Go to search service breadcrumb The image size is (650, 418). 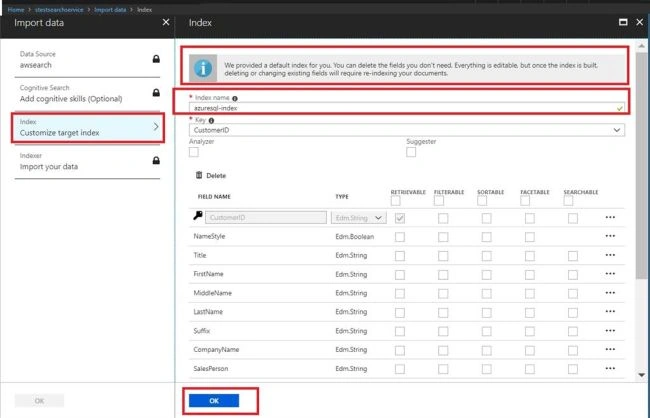[59, 10]
